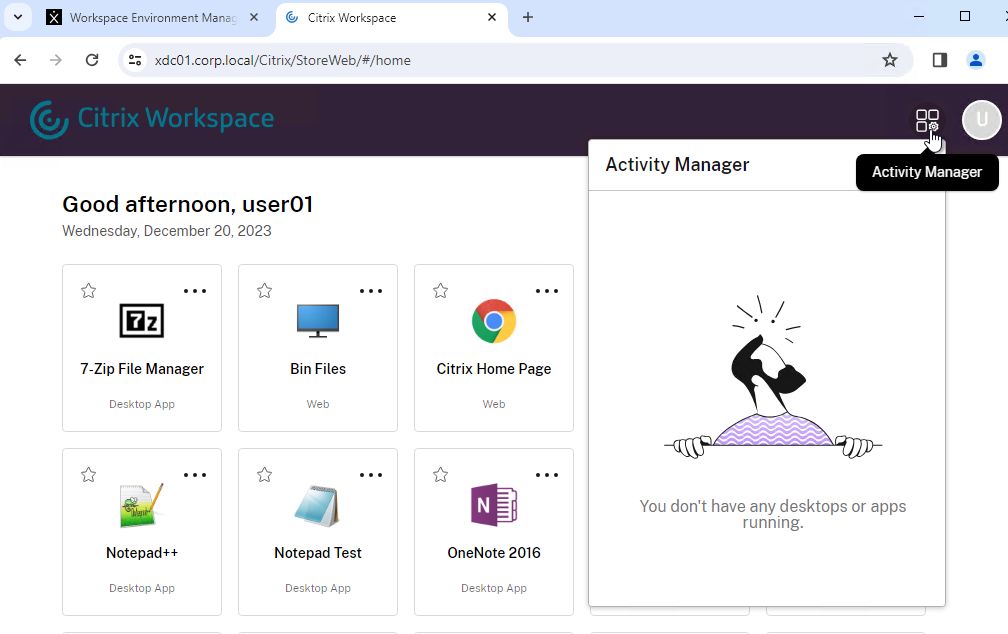Open the browser side panel

(940, 60)
